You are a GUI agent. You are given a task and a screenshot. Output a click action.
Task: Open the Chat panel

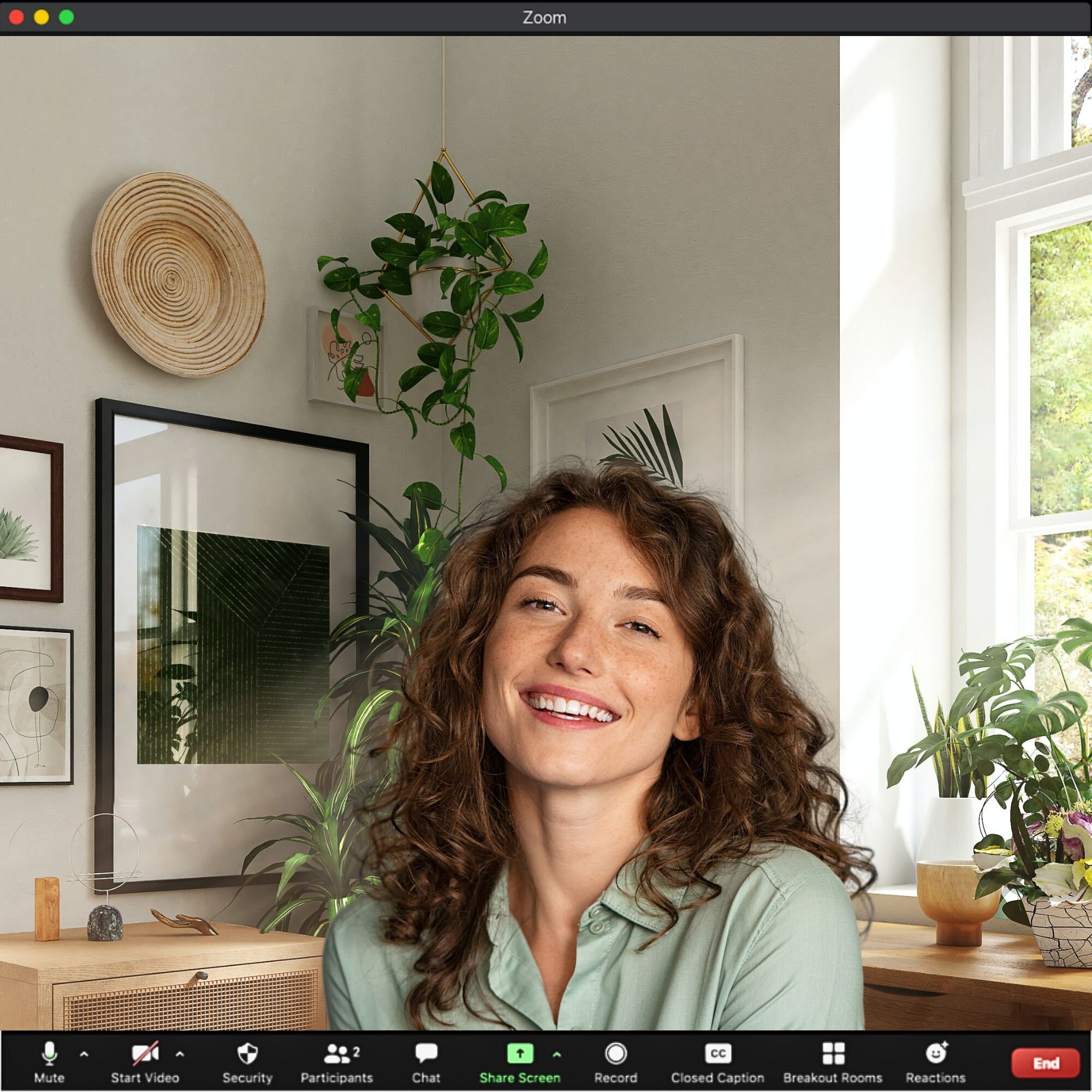tap(426, 1053)
